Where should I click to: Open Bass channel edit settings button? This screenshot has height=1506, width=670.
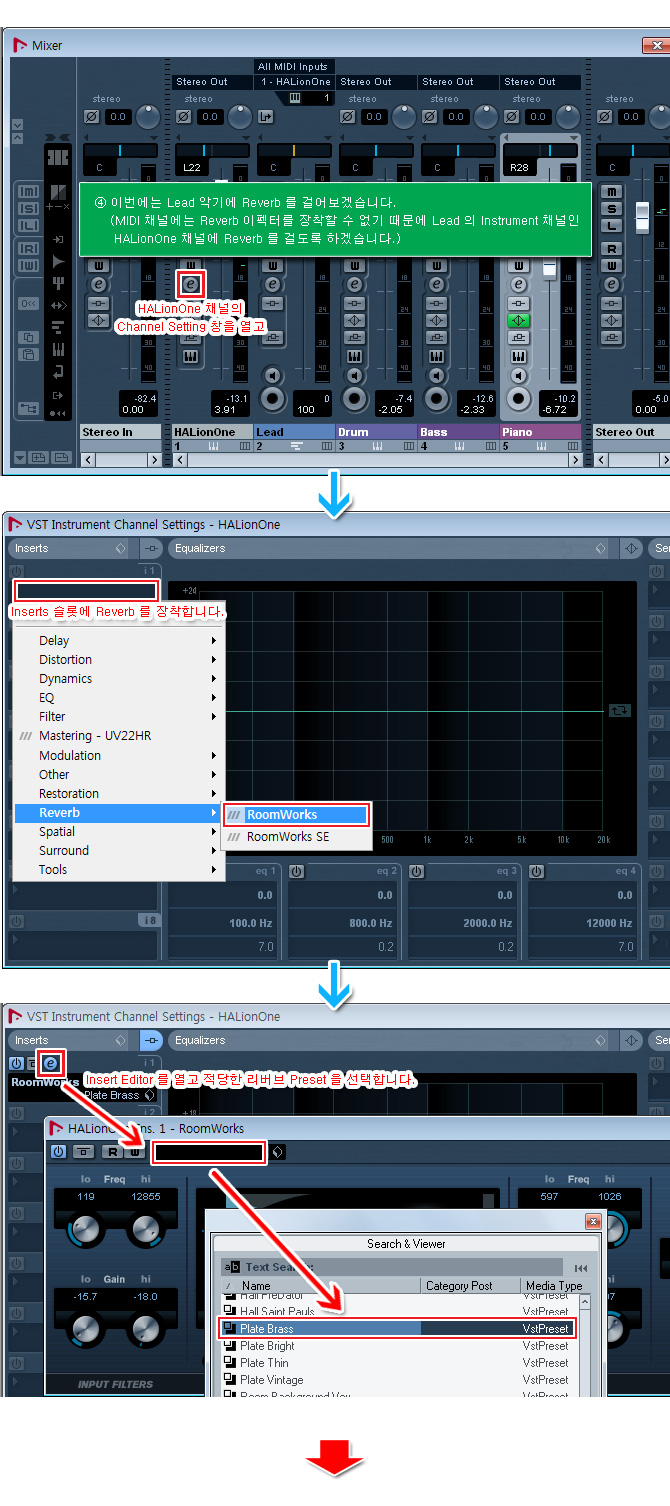click(436, 284)
